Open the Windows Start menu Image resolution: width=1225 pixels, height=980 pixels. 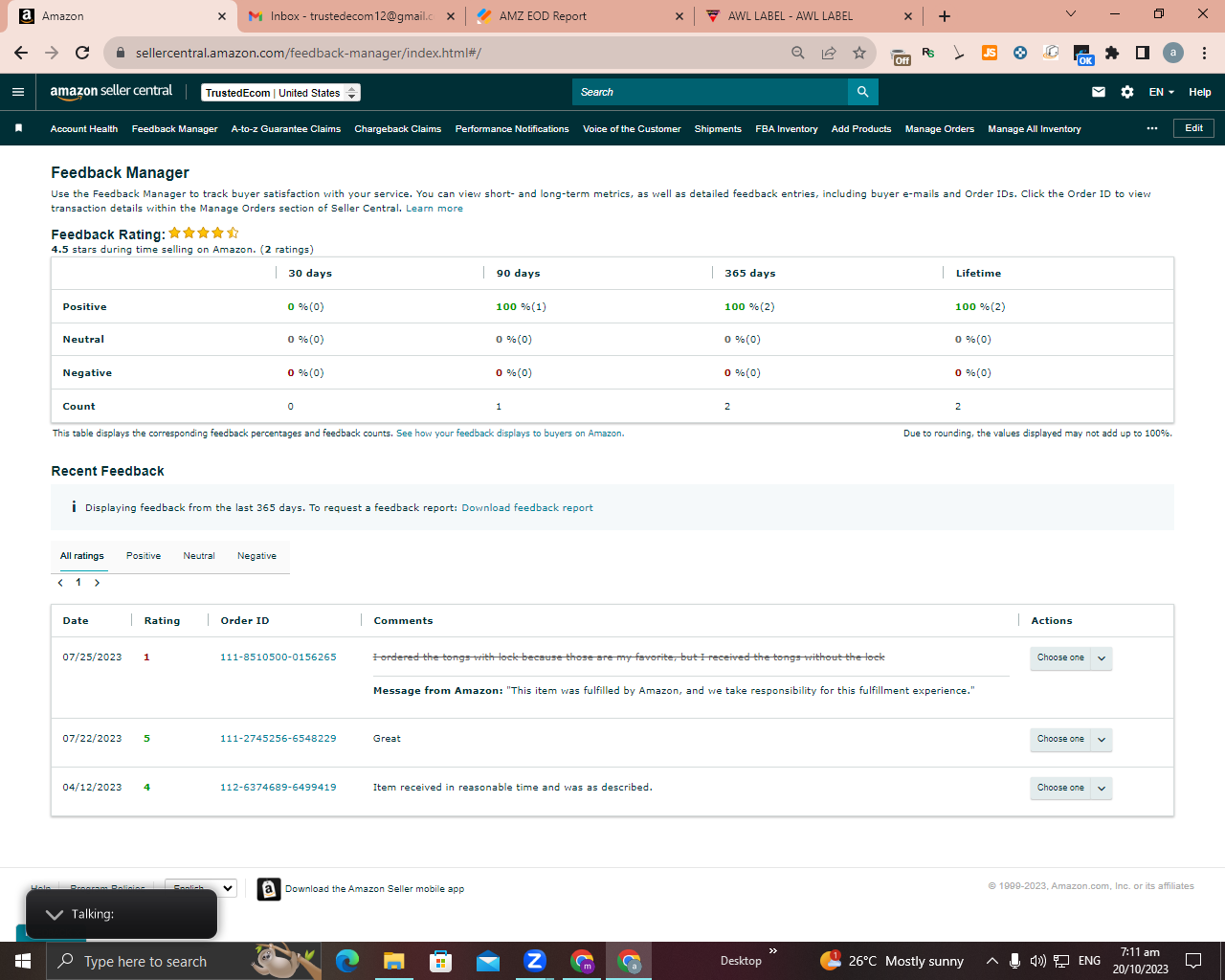pos(23,961)
